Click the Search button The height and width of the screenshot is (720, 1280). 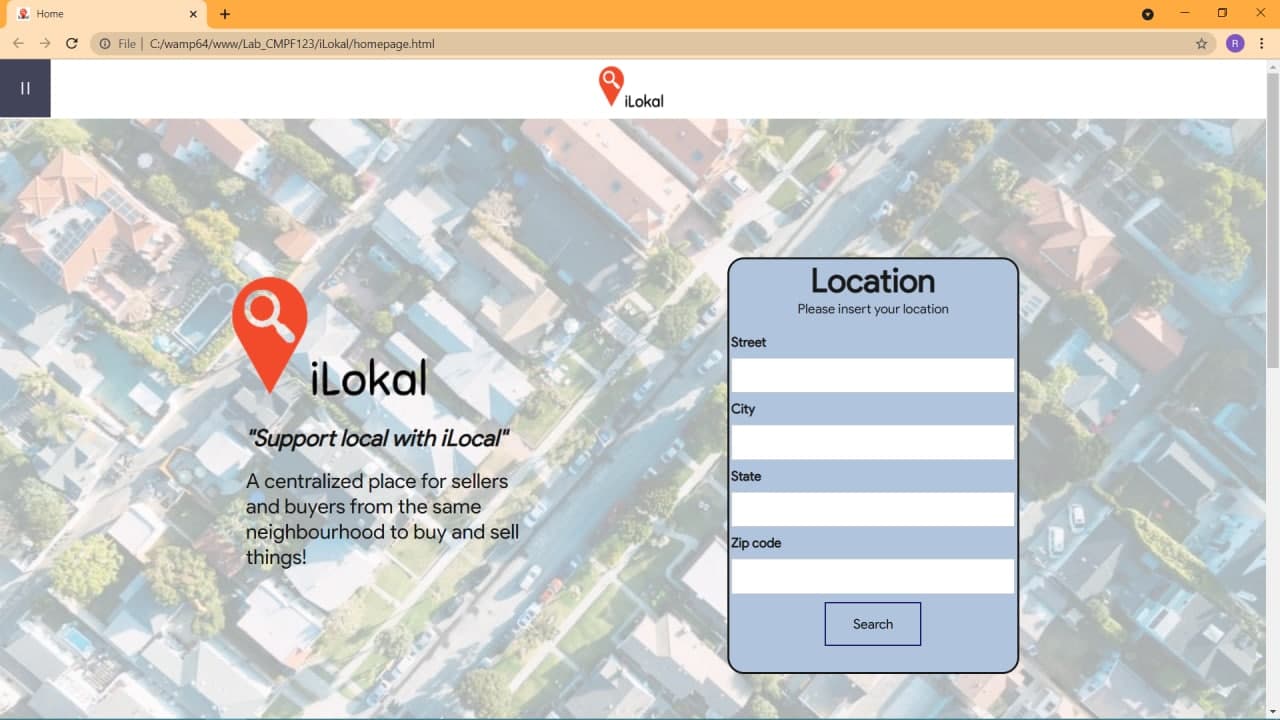[873, 624]
